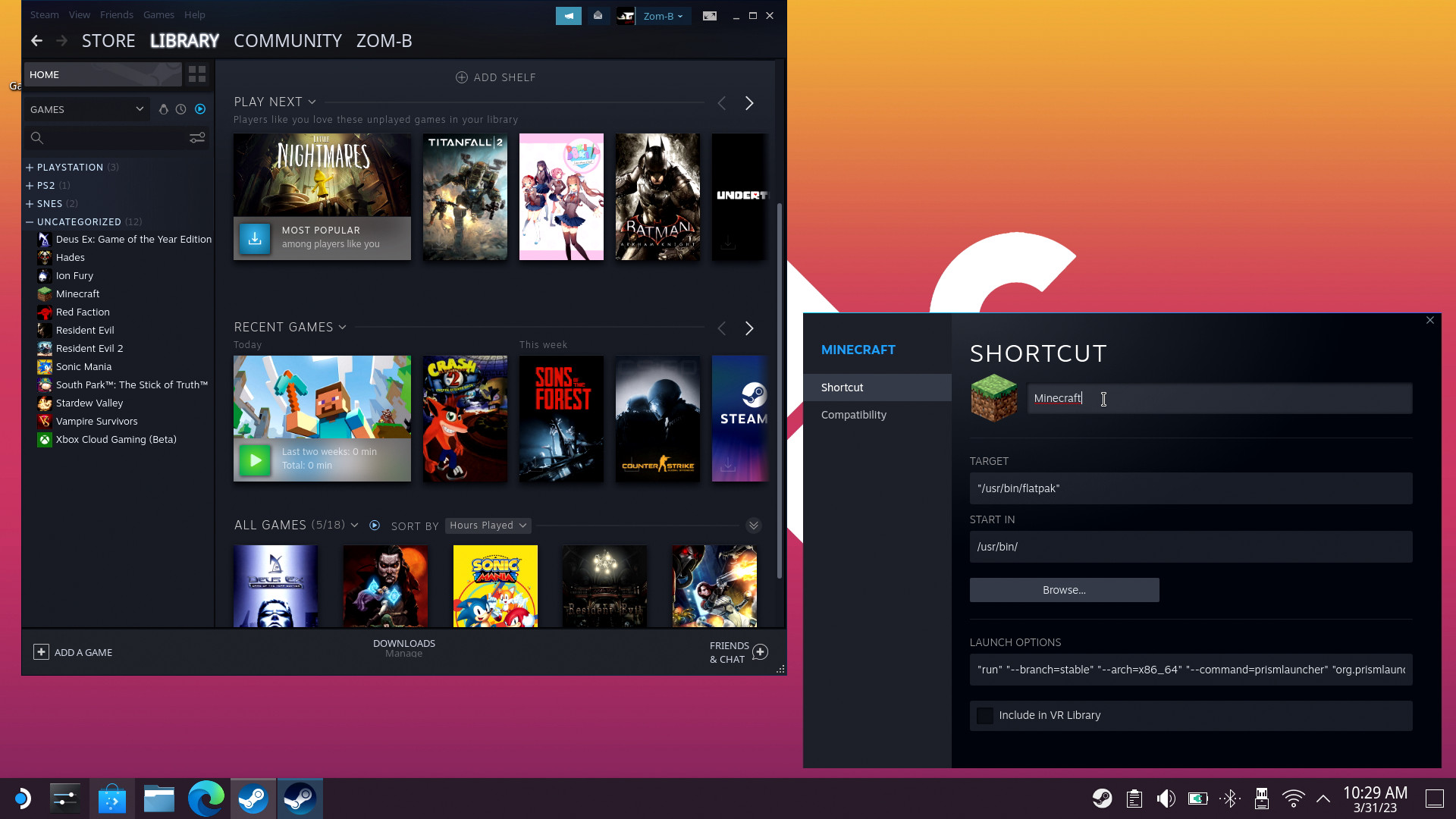Click the download management icon bottom bar
1456x819 pixels.
pos(404,648)
